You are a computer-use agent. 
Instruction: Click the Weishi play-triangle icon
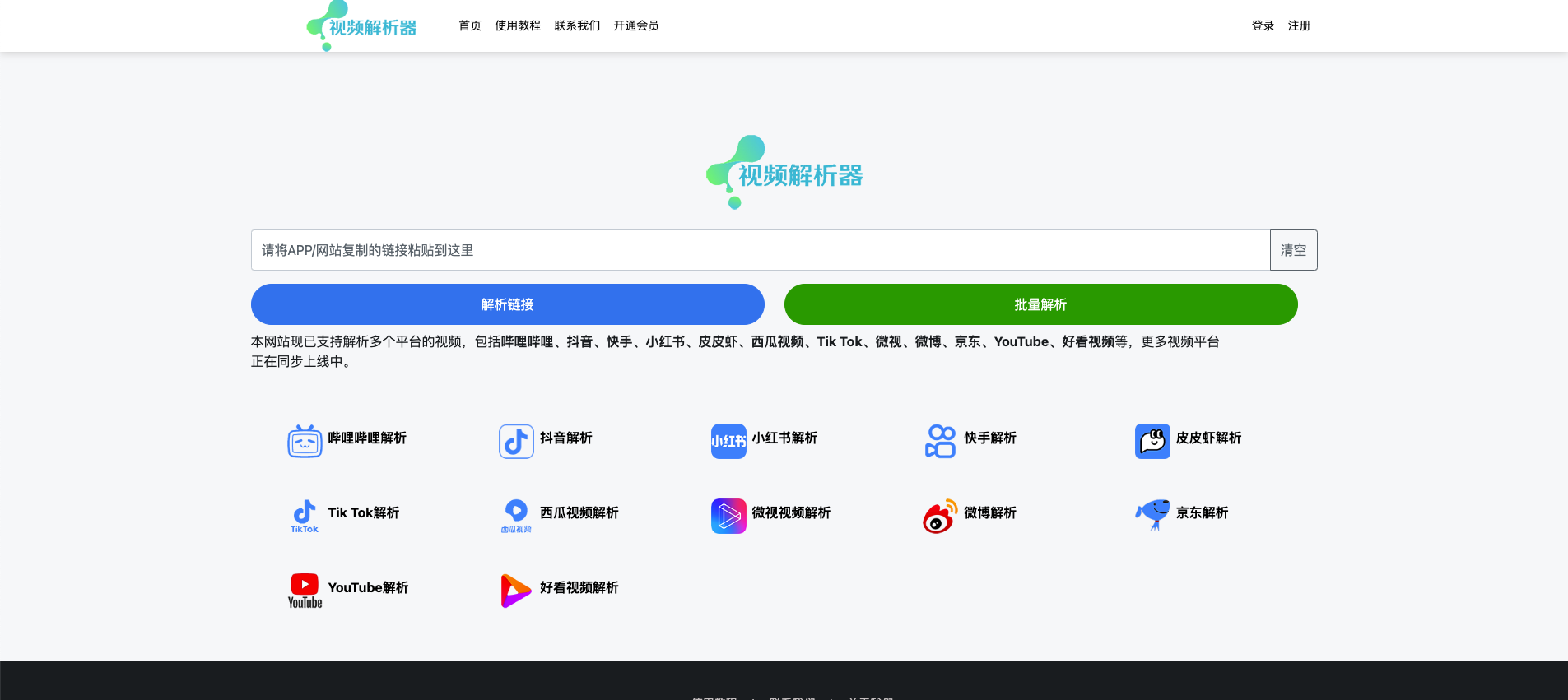[728, 516]
